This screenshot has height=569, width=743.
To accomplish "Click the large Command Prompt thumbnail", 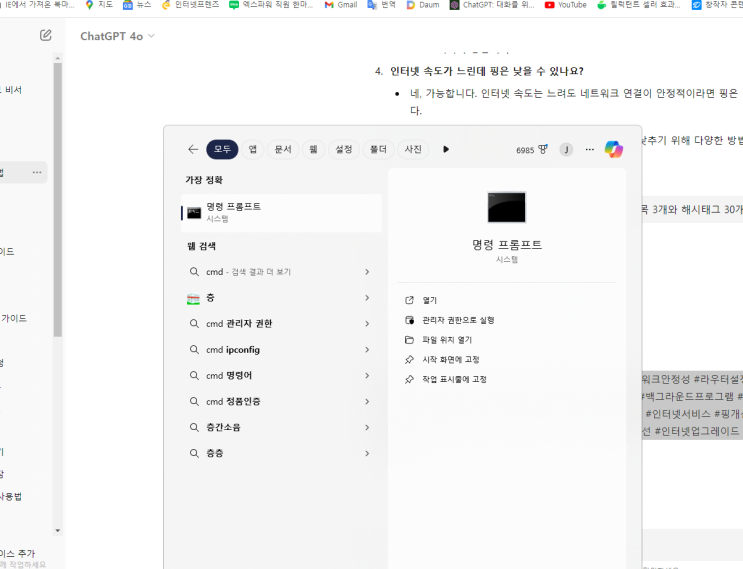I will point(507,207).
